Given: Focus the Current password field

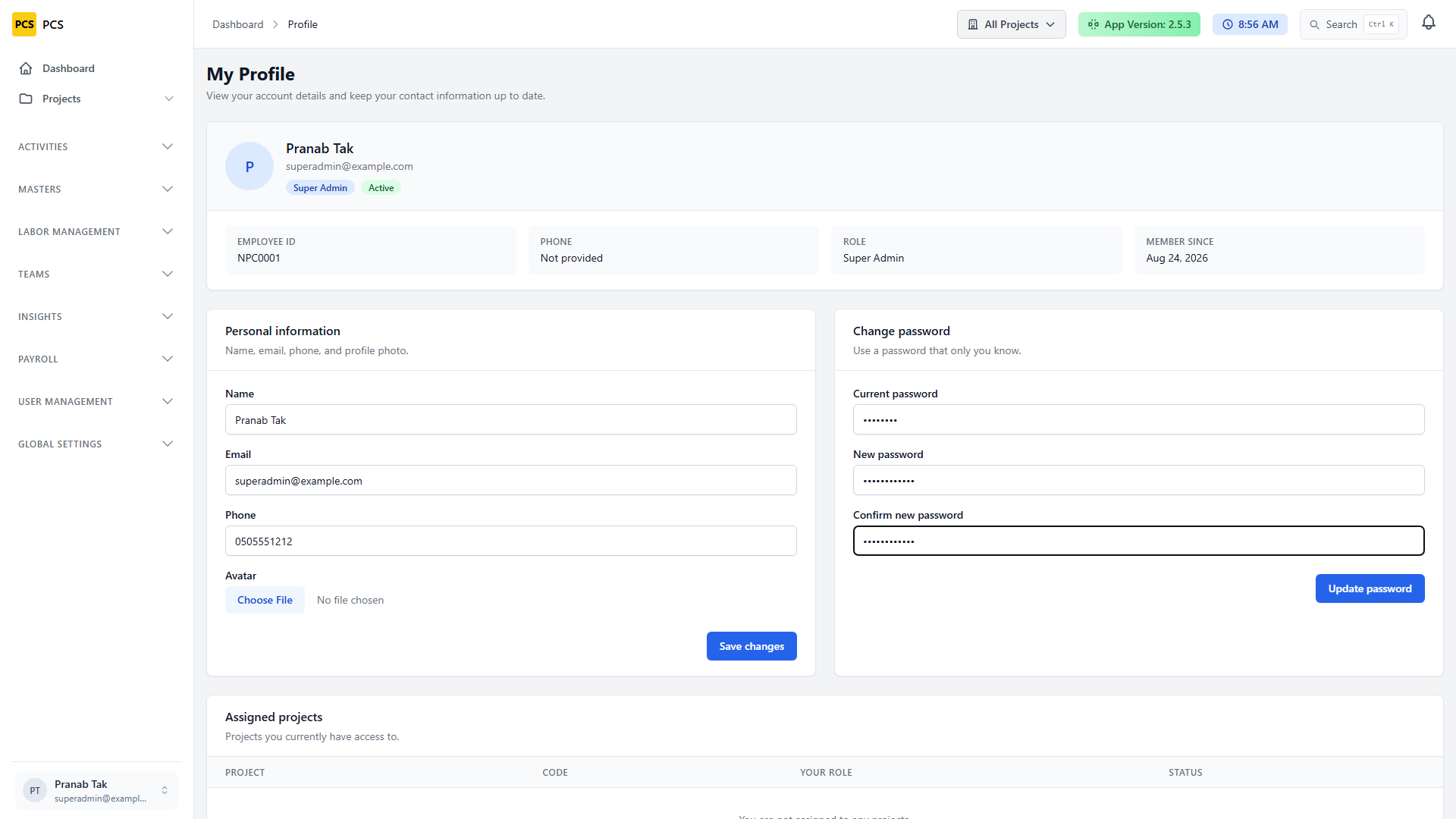Looking at the screenshot, I should [1139, 419].
